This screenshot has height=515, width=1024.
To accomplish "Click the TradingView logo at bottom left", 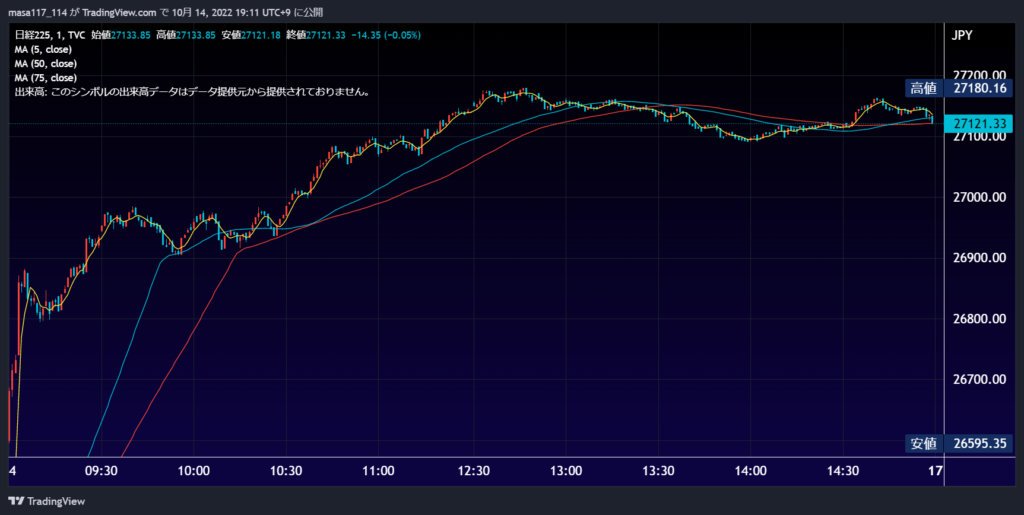I will pos(46,501).
